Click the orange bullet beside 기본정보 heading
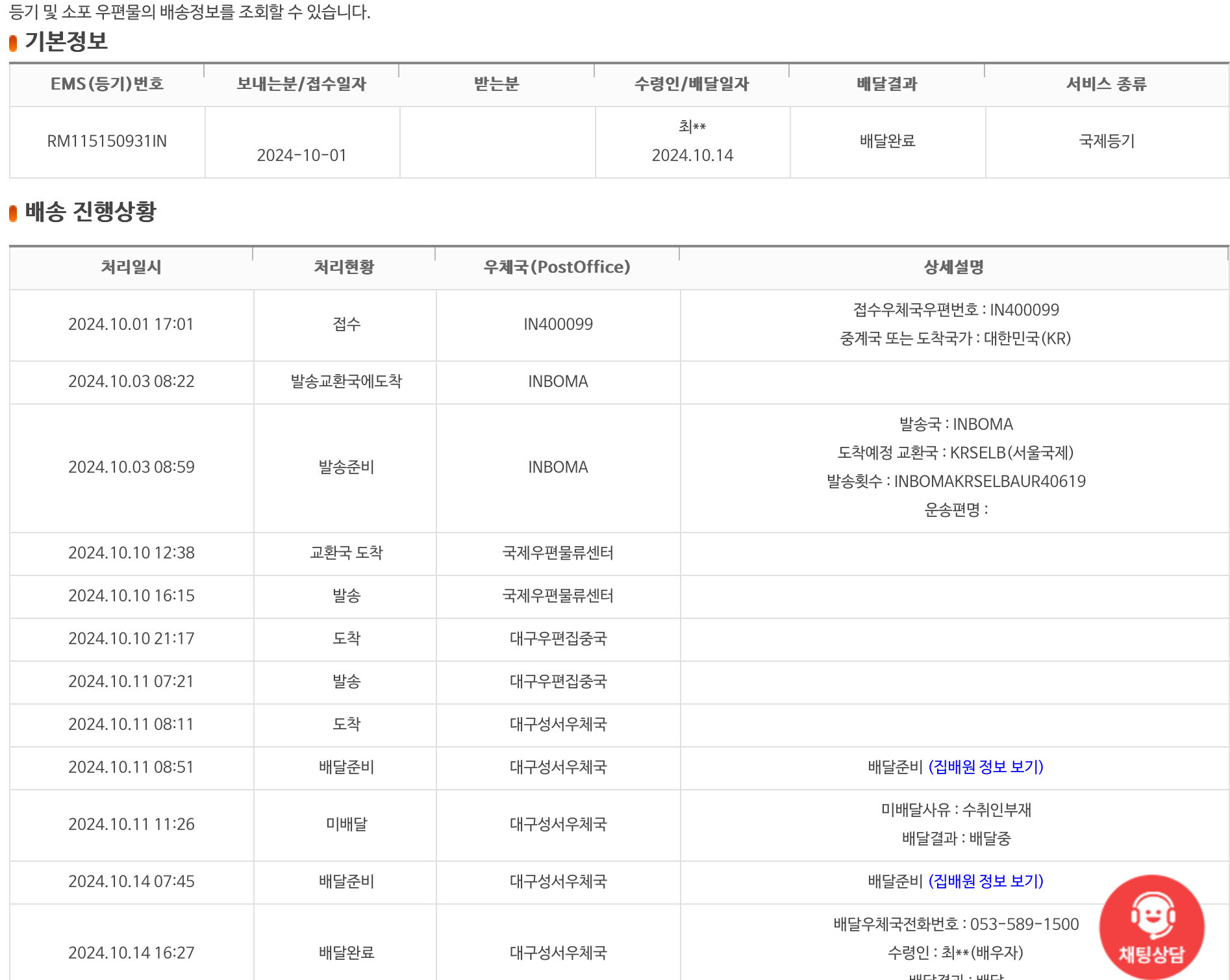 (x=13, y=44)
